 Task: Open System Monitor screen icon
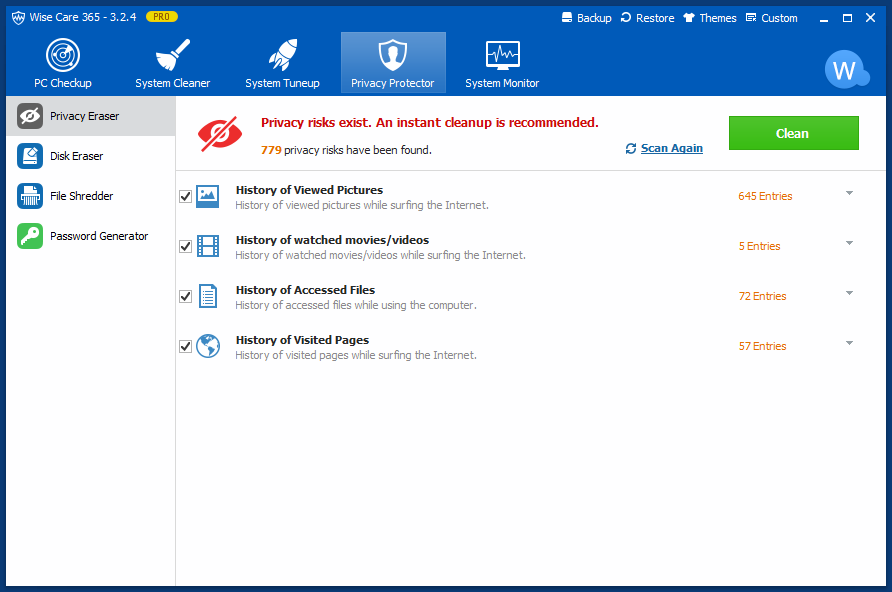pos(502,55)
